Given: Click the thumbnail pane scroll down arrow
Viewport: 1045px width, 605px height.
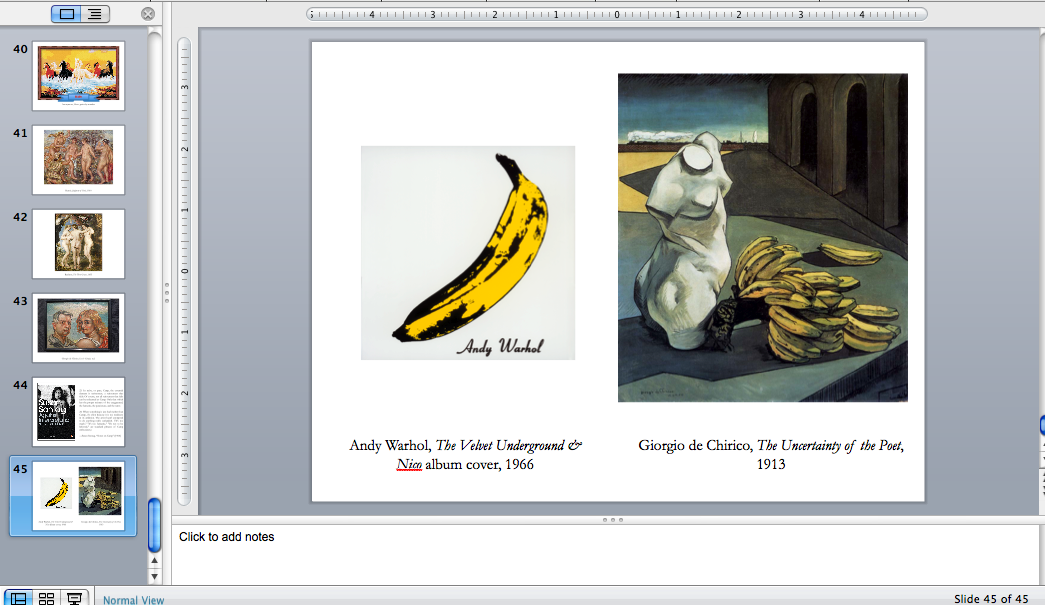Looking at the screenshot, I should click(155, 576).
